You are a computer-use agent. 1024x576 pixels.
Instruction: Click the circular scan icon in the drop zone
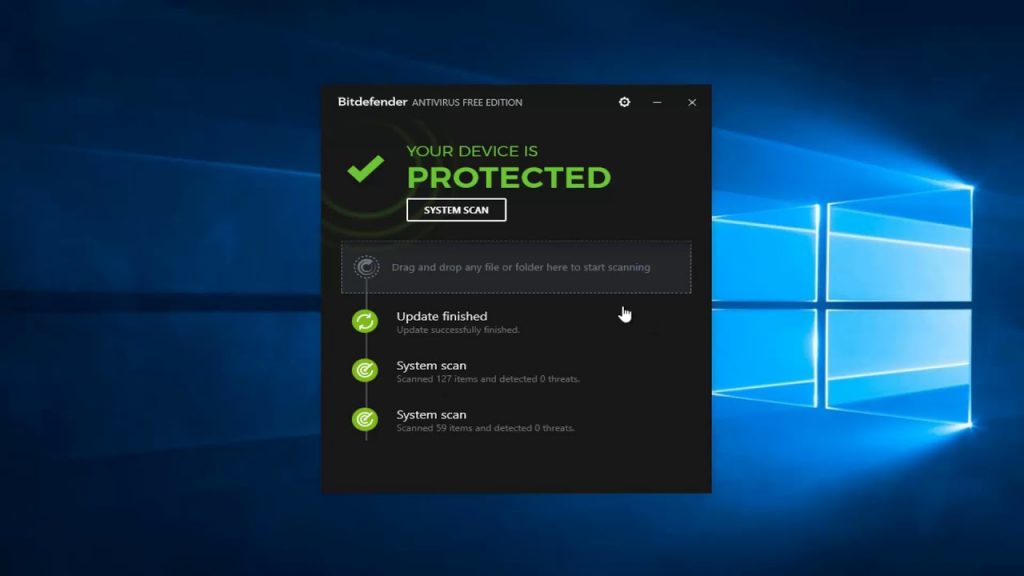point(367,267)
